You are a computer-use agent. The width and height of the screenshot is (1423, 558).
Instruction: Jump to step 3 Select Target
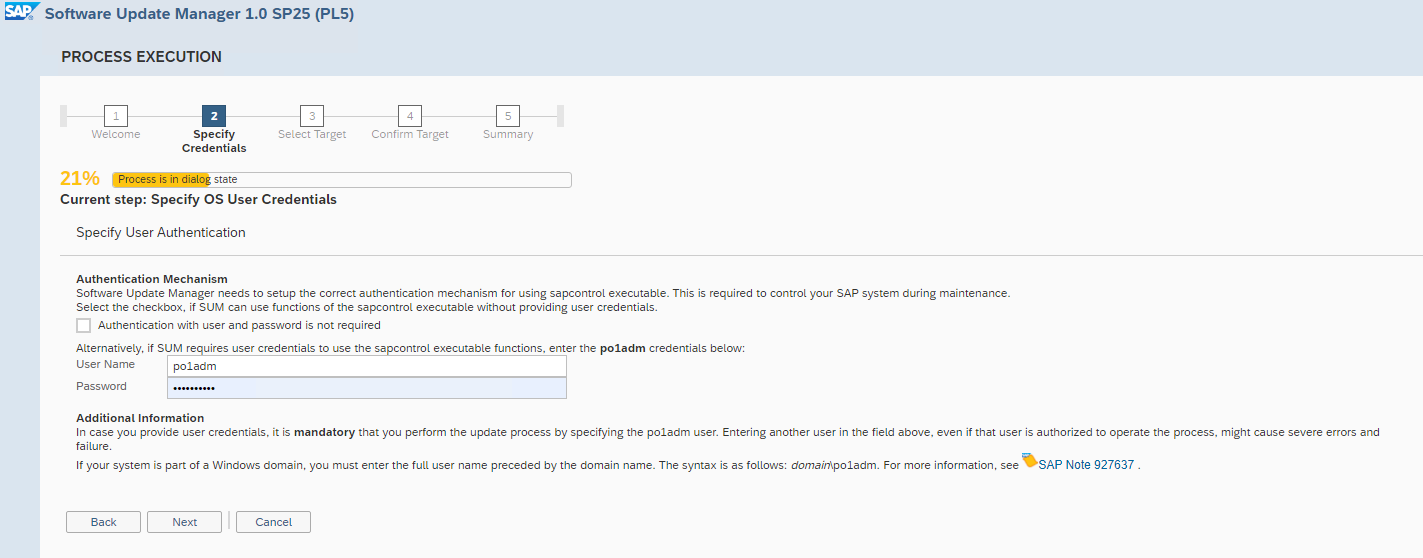tap(312, 116)
